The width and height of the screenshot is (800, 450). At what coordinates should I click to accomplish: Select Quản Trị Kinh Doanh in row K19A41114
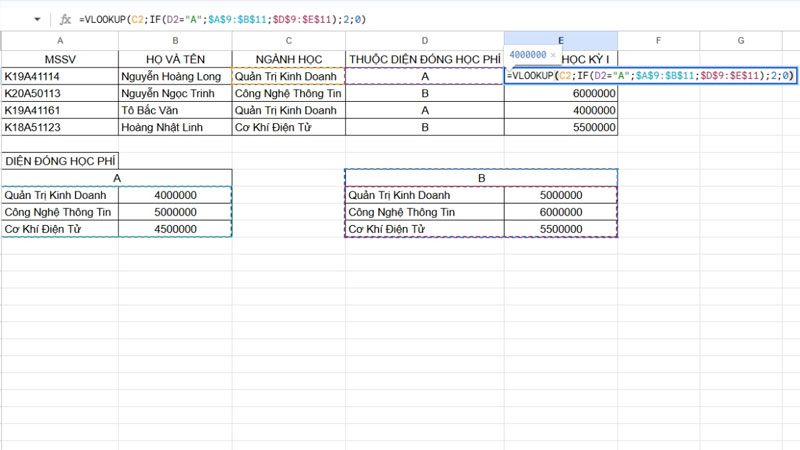click(x=288, y=77)
